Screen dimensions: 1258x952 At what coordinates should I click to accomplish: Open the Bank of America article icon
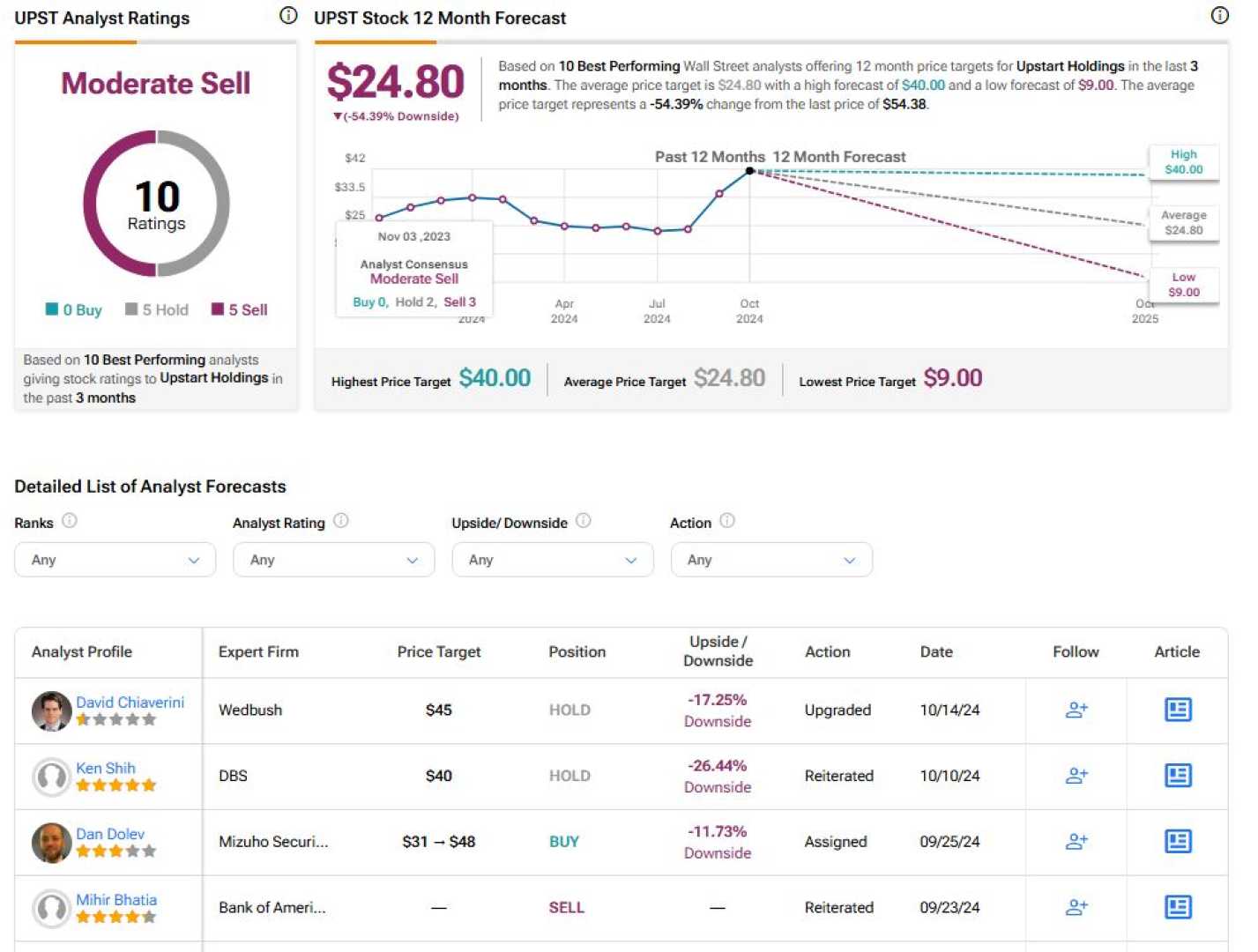click(x=1178, y=907)
